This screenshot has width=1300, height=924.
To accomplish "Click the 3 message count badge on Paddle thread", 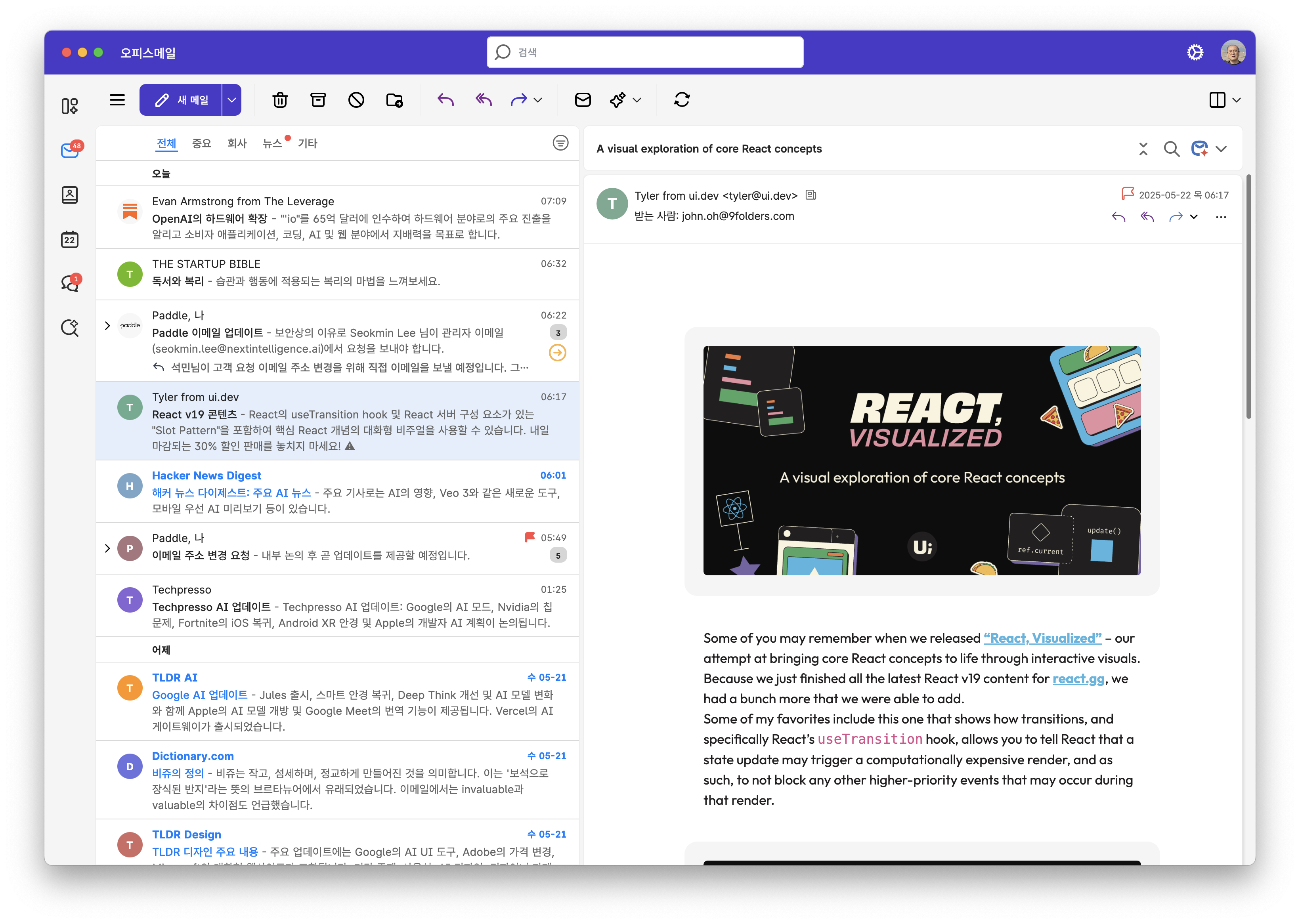I will point(558,333).
